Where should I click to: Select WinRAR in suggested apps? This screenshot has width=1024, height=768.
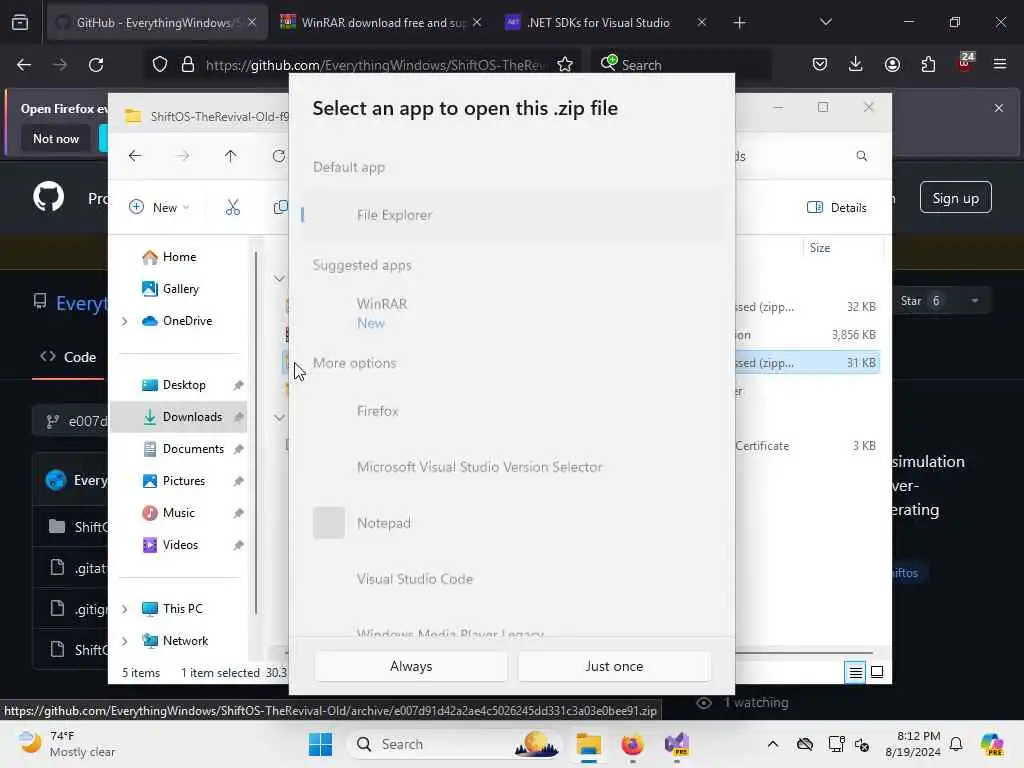click(x=513, y=313)
